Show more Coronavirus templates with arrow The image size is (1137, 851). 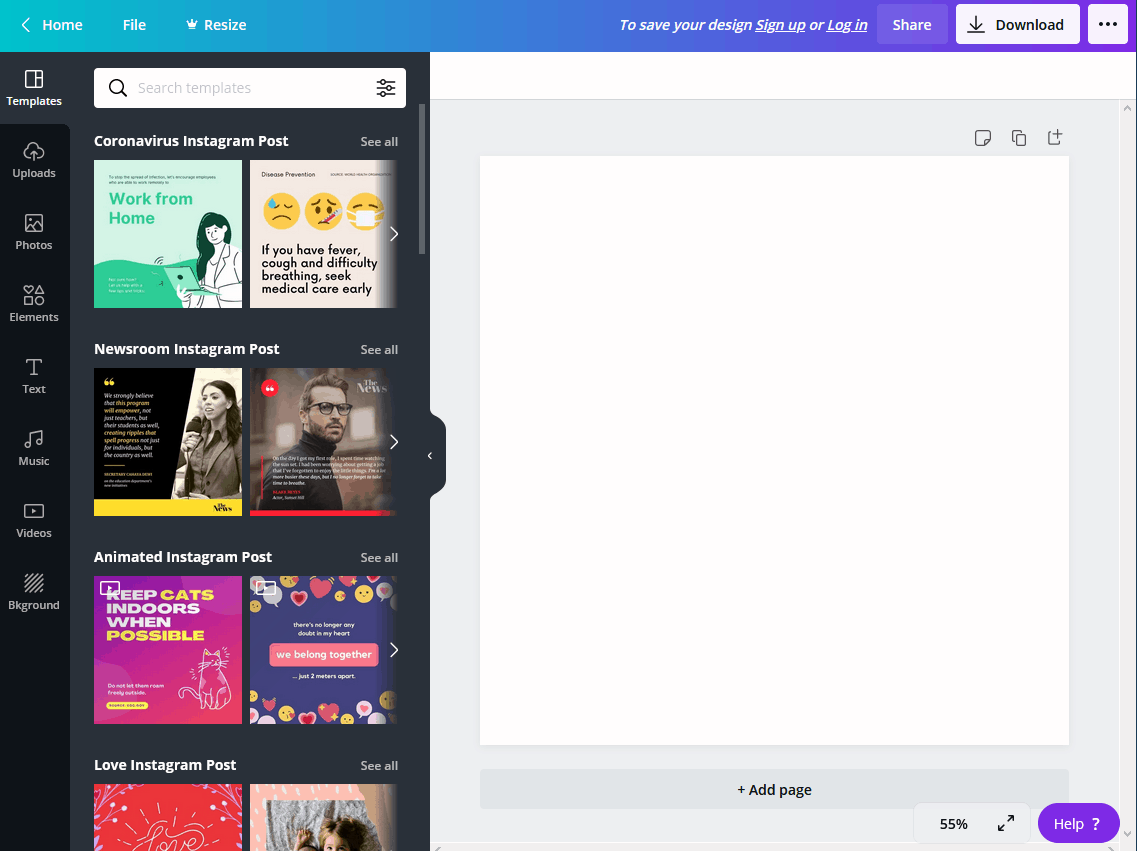pyautogui.click(x=394, y=234)
